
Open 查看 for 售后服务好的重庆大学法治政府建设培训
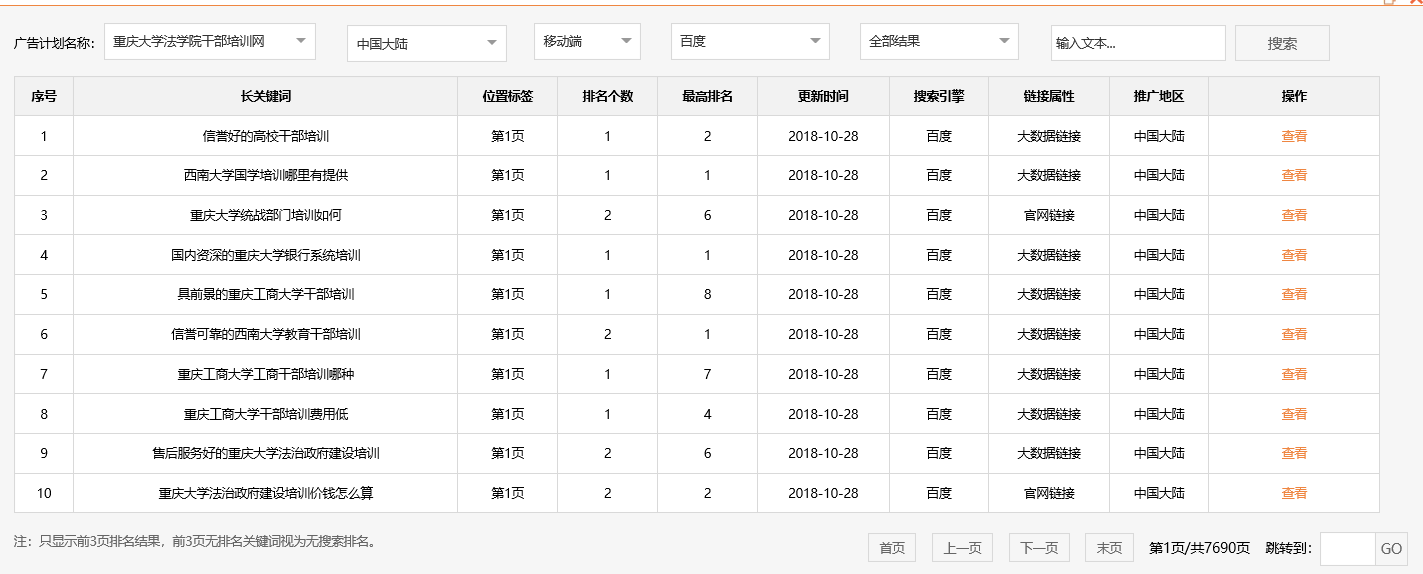click(1294, 453)
